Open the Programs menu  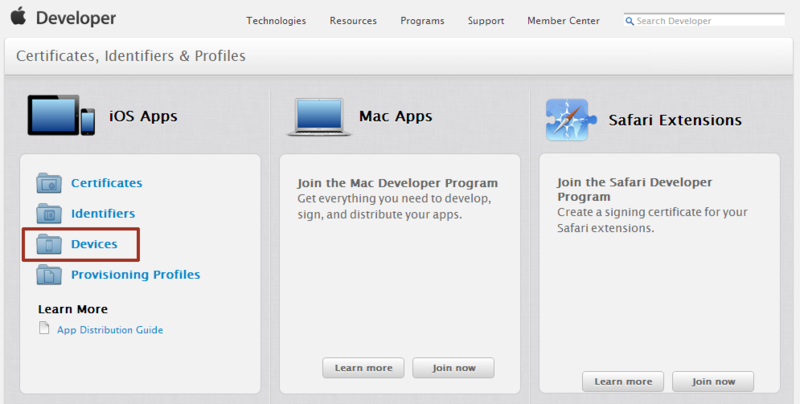tap(422, 21)
